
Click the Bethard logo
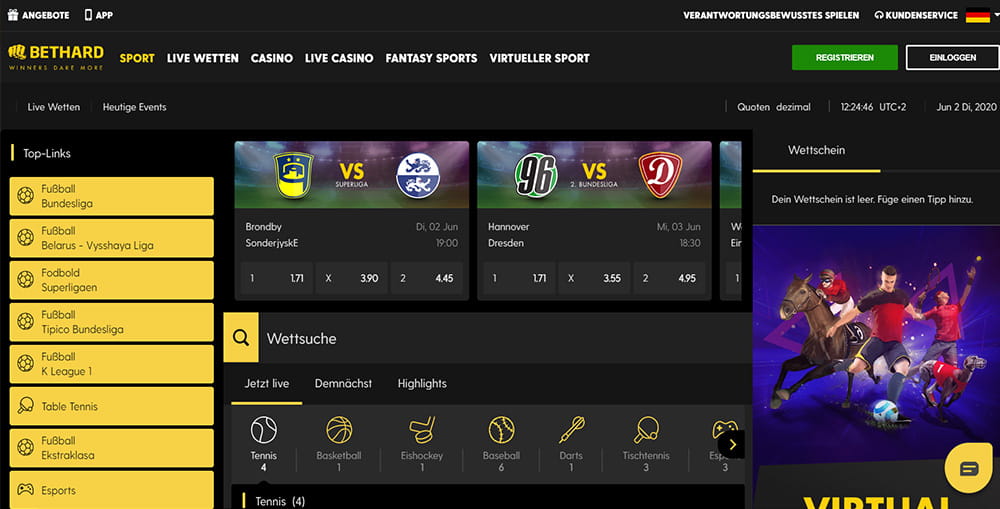(55, 57)
